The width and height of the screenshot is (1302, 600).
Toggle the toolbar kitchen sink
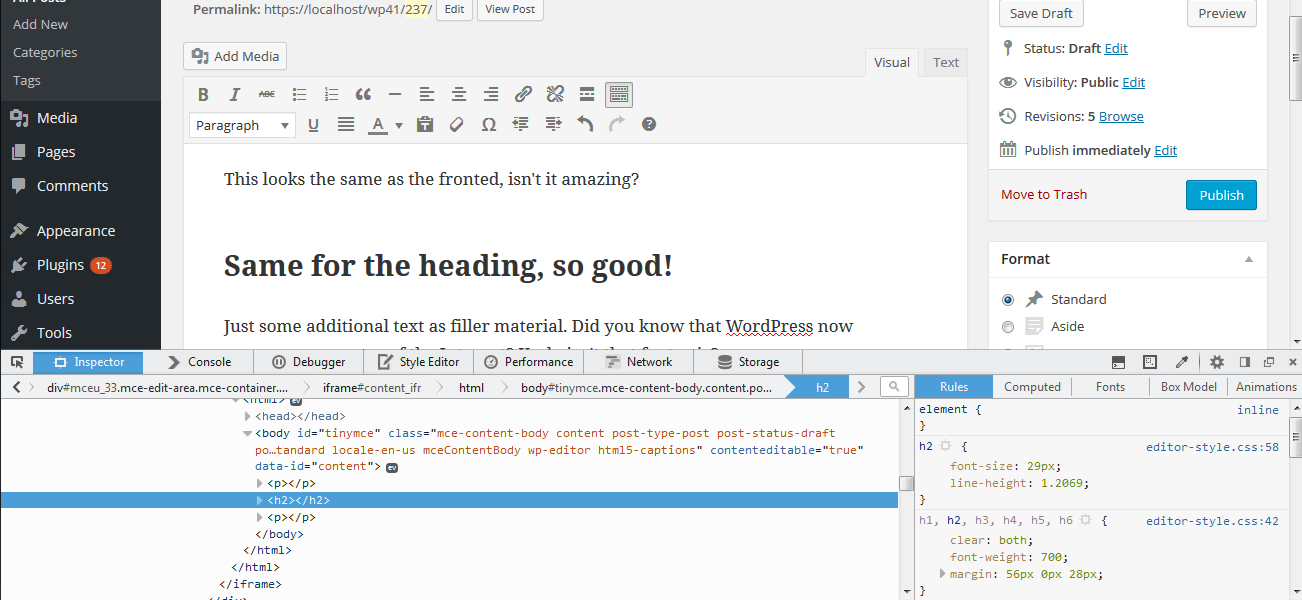pos(619,95)
